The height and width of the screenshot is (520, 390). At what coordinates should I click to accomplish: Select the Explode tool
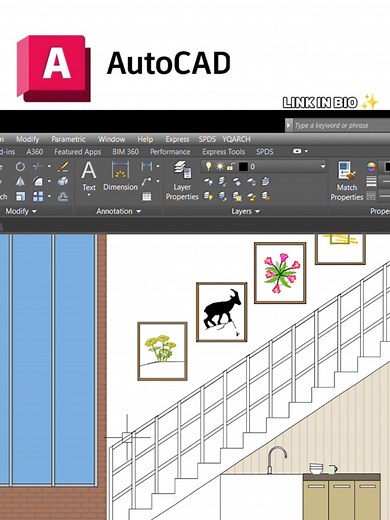point(63,181)
